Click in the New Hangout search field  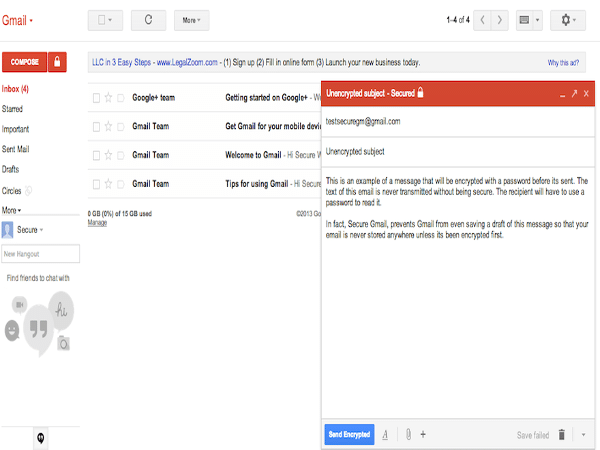point(38,256)
